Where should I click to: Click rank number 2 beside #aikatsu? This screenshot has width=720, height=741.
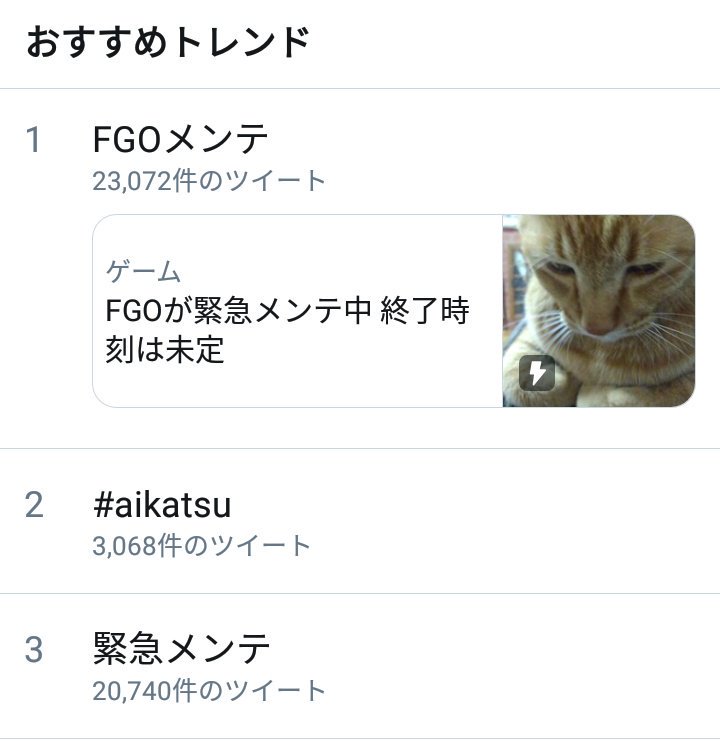(34, 505)
